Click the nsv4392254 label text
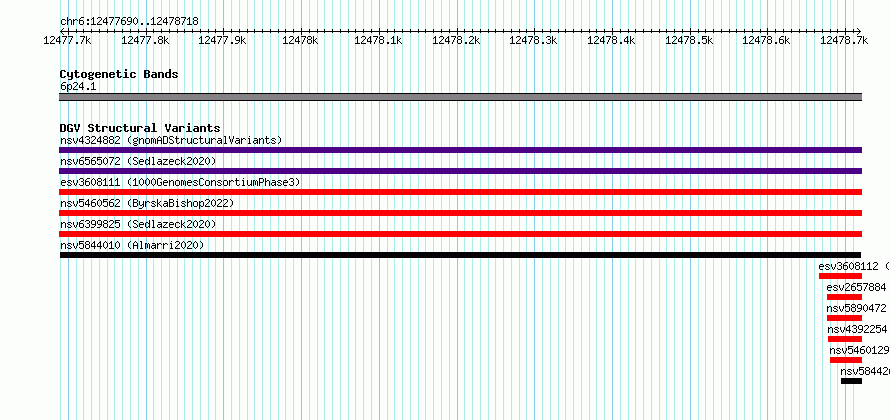The height and width of the screenshot is (420, 890). coord(857,329)
